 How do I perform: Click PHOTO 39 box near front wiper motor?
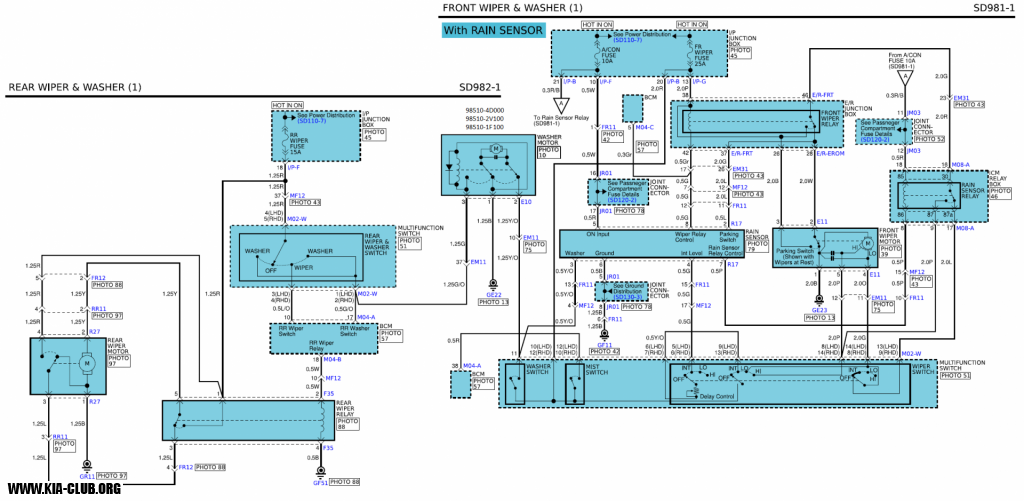pyautogui.click(x=891, y=251)
